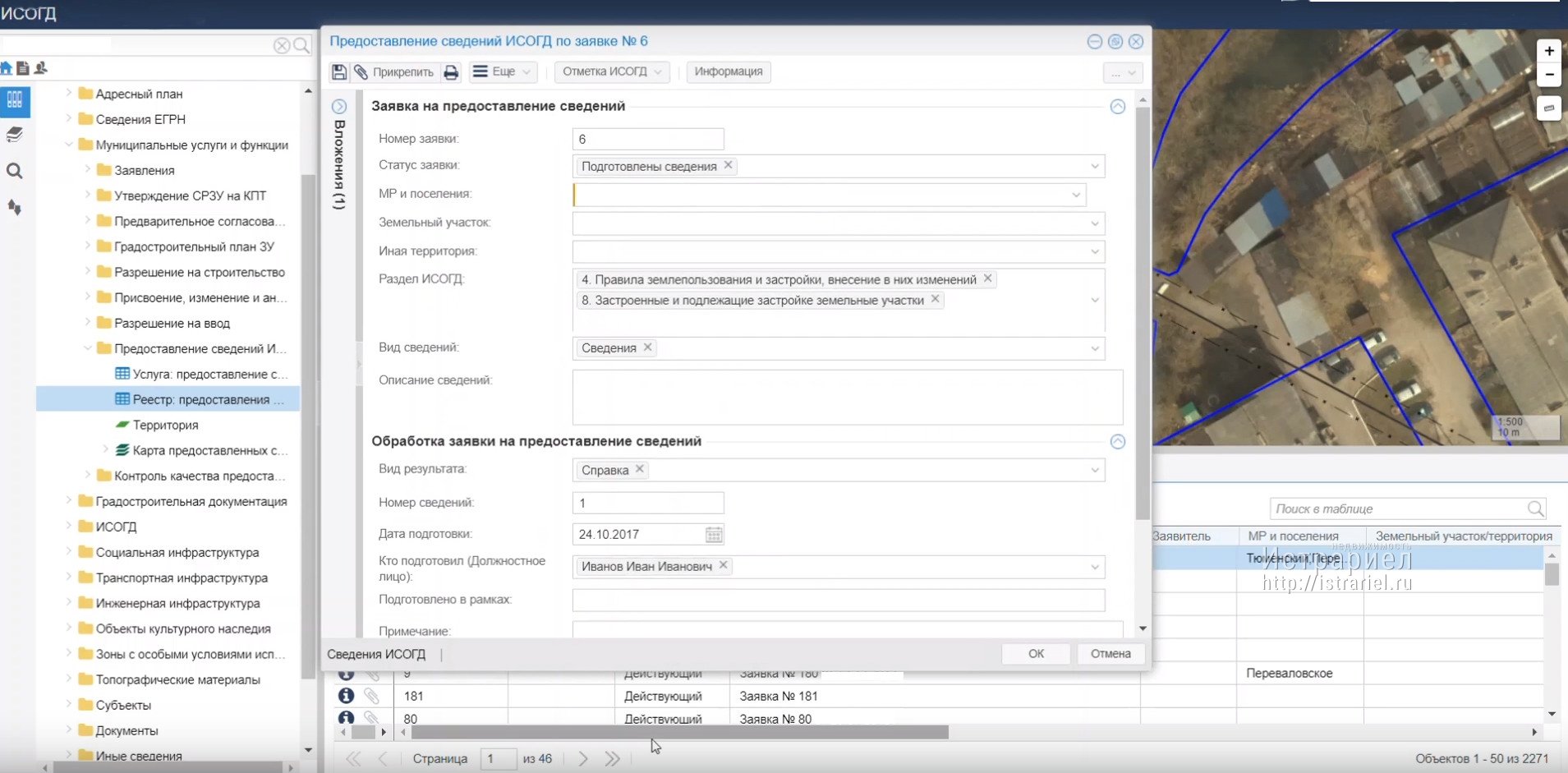The height and width of the screenshot is (773, 1568).
Task: Open the 'Вложения (1)' side tab
Action: tap(339, 164)
